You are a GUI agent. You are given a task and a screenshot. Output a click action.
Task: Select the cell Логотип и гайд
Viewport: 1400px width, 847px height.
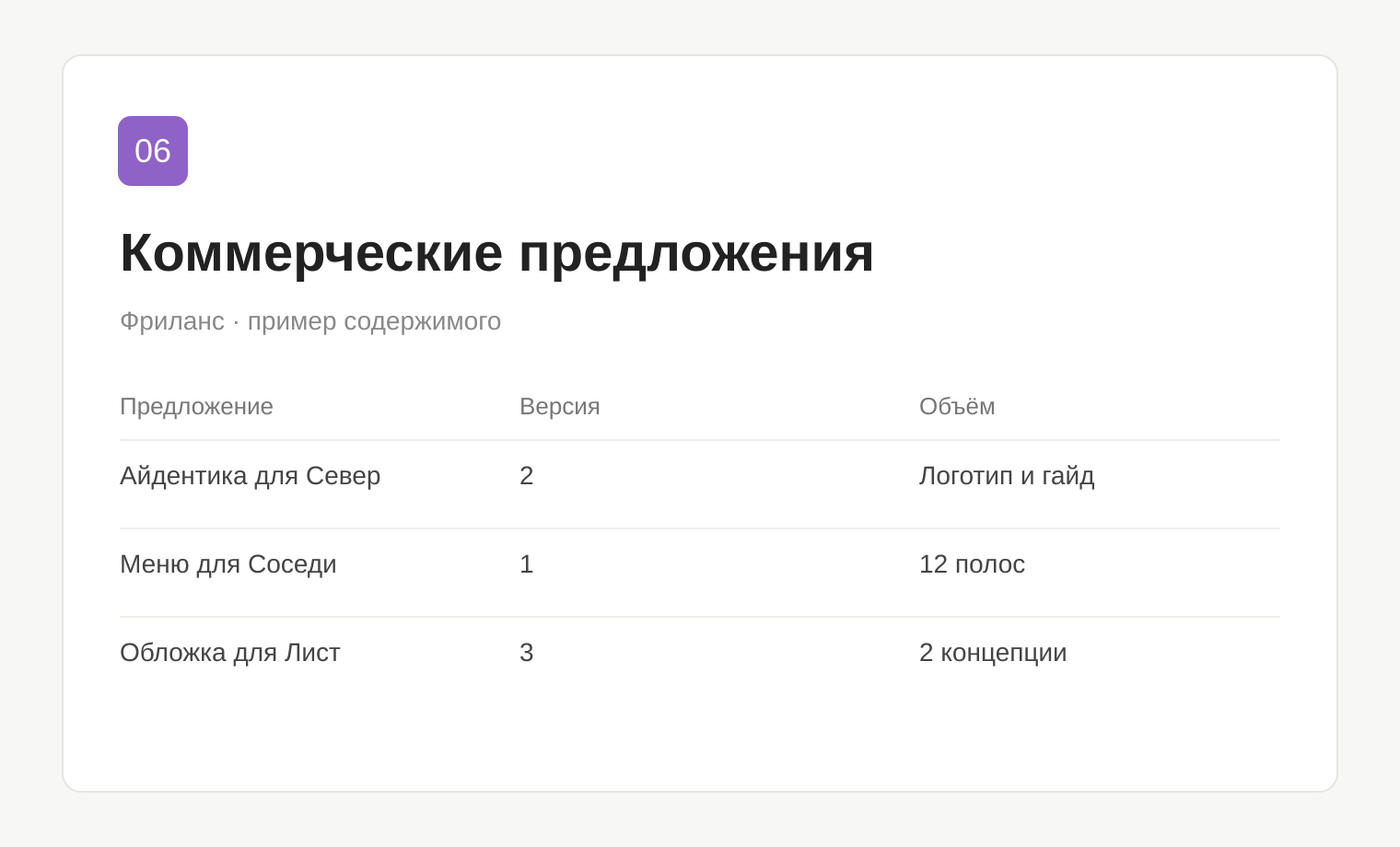coord(1007,476)
